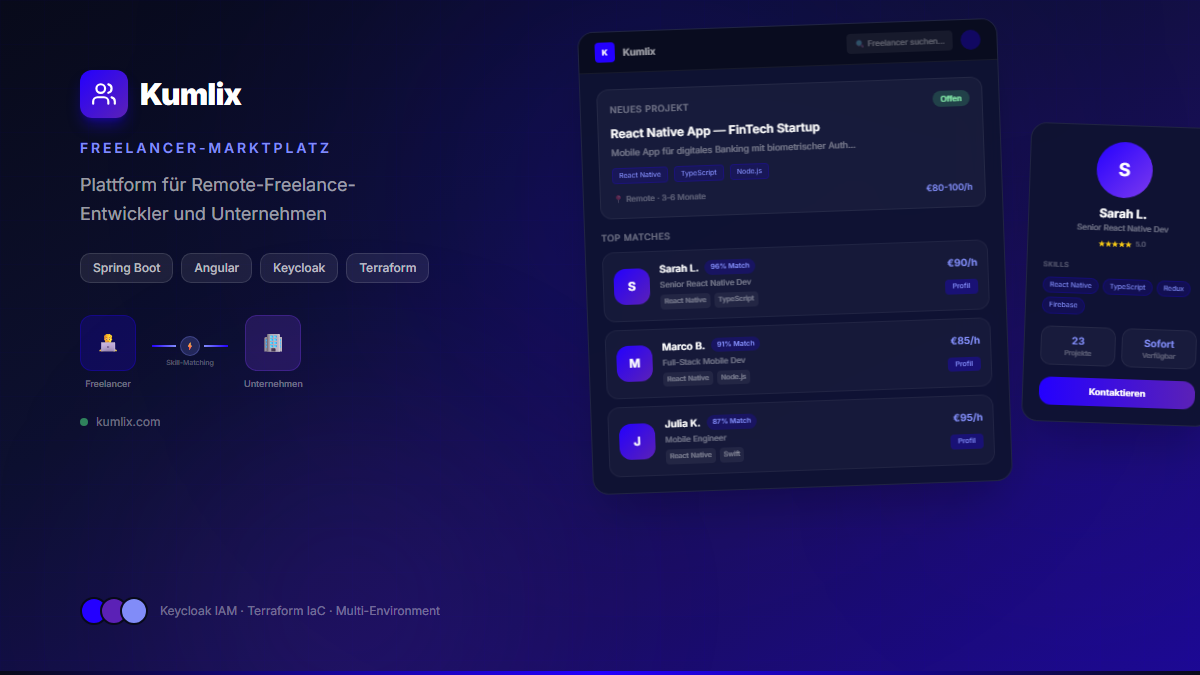Viewport: 1200px width, 675px height.
Task: Select the Keycloak tag
Action: click(x=299, y=268)
